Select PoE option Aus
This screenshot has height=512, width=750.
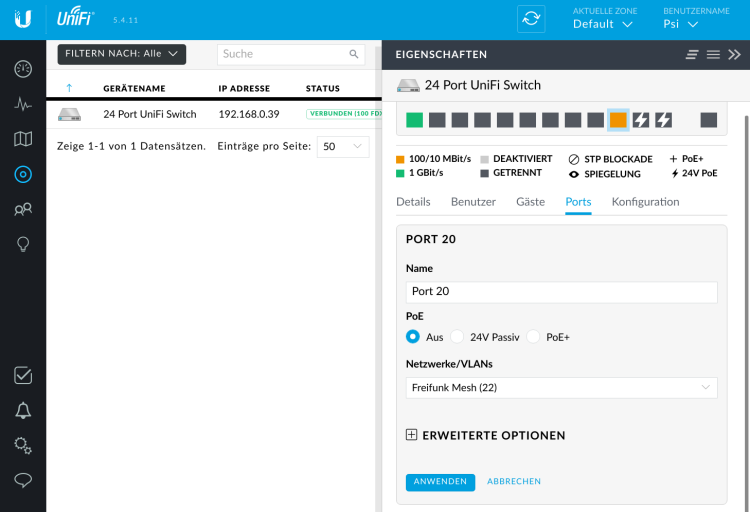point(413,336)
